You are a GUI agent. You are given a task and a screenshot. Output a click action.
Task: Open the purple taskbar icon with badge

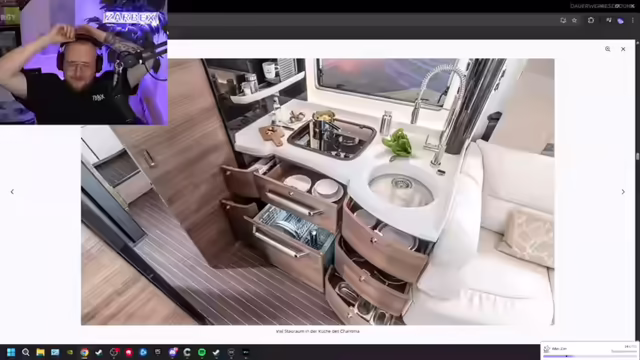coord(173,352)
